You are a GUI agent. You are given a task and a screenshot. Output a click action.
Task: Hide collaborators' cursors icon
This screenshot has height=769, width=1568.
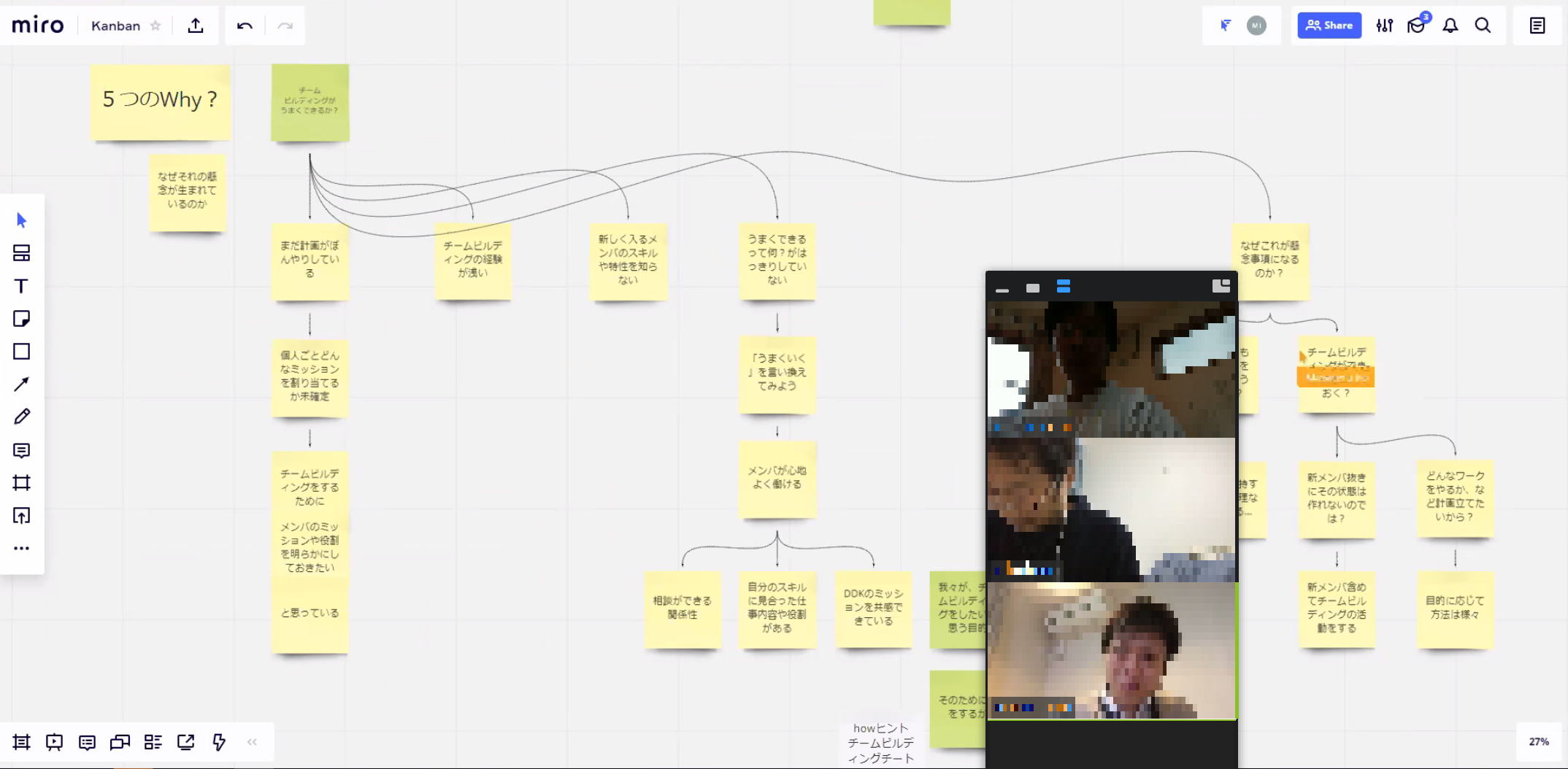[x=1226, y=26]
